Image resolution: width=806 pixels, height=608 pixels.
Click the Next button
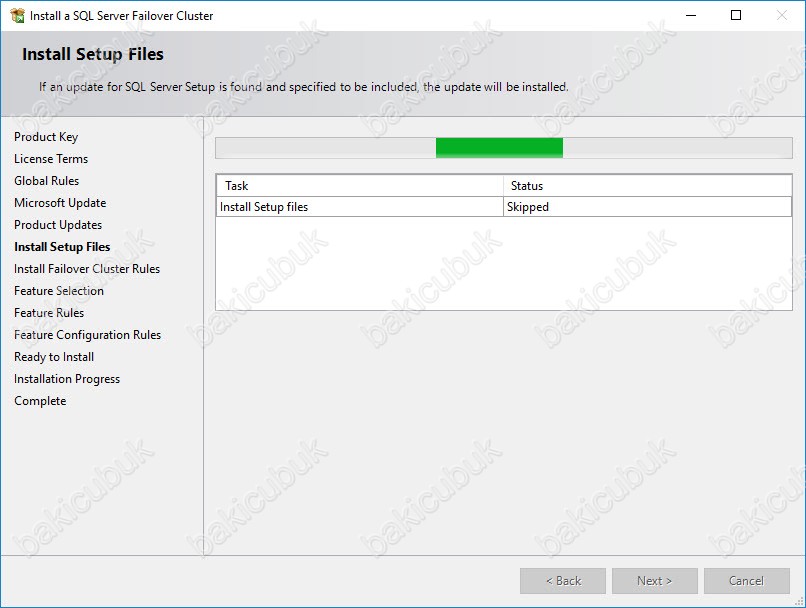tap(654, 581)
